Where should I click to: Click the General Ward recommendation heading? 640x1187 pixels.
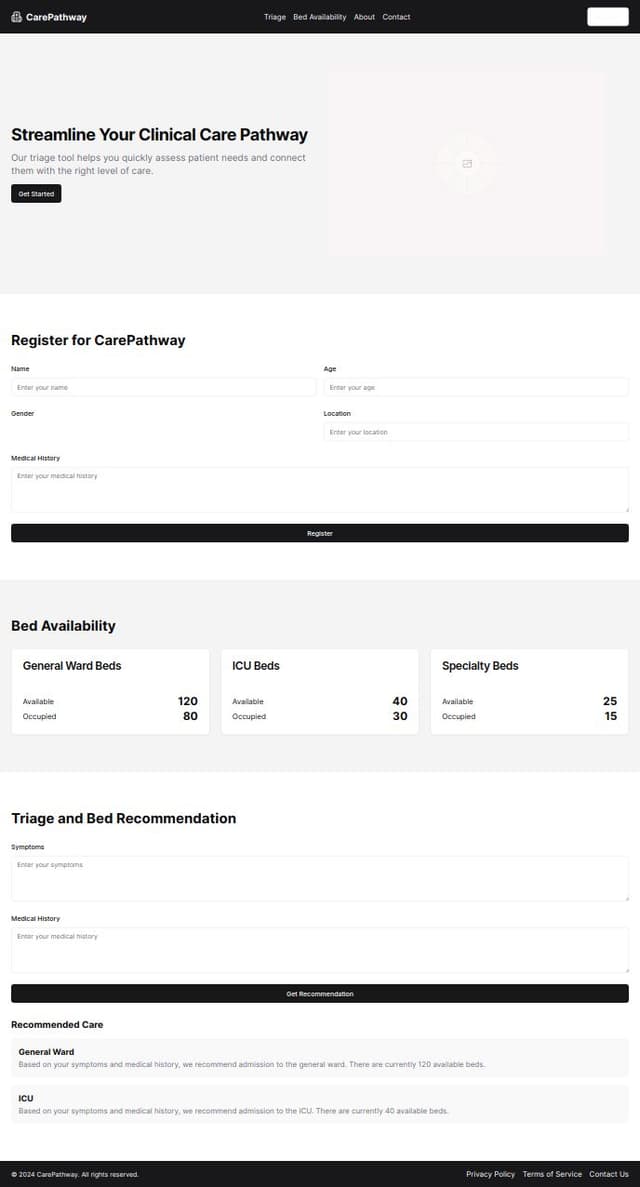46,1051
